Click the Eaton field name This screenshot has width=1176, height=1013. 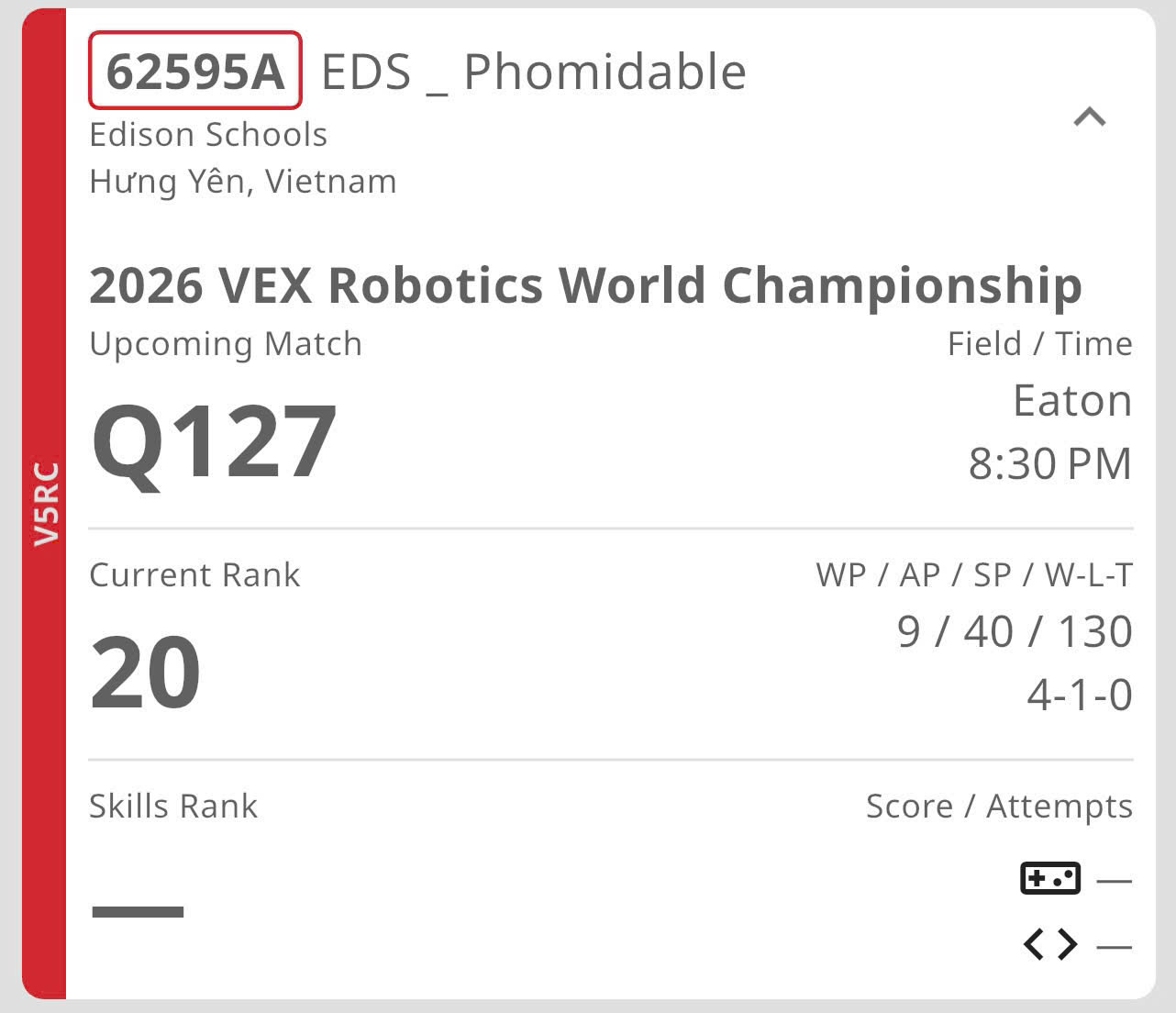coord(1072,400)
